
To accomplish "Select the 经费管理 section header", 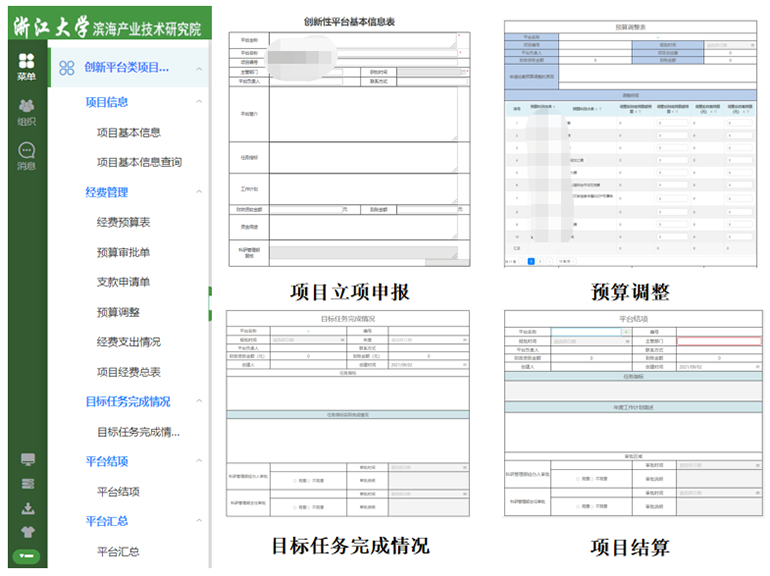I will coord(107,192).
